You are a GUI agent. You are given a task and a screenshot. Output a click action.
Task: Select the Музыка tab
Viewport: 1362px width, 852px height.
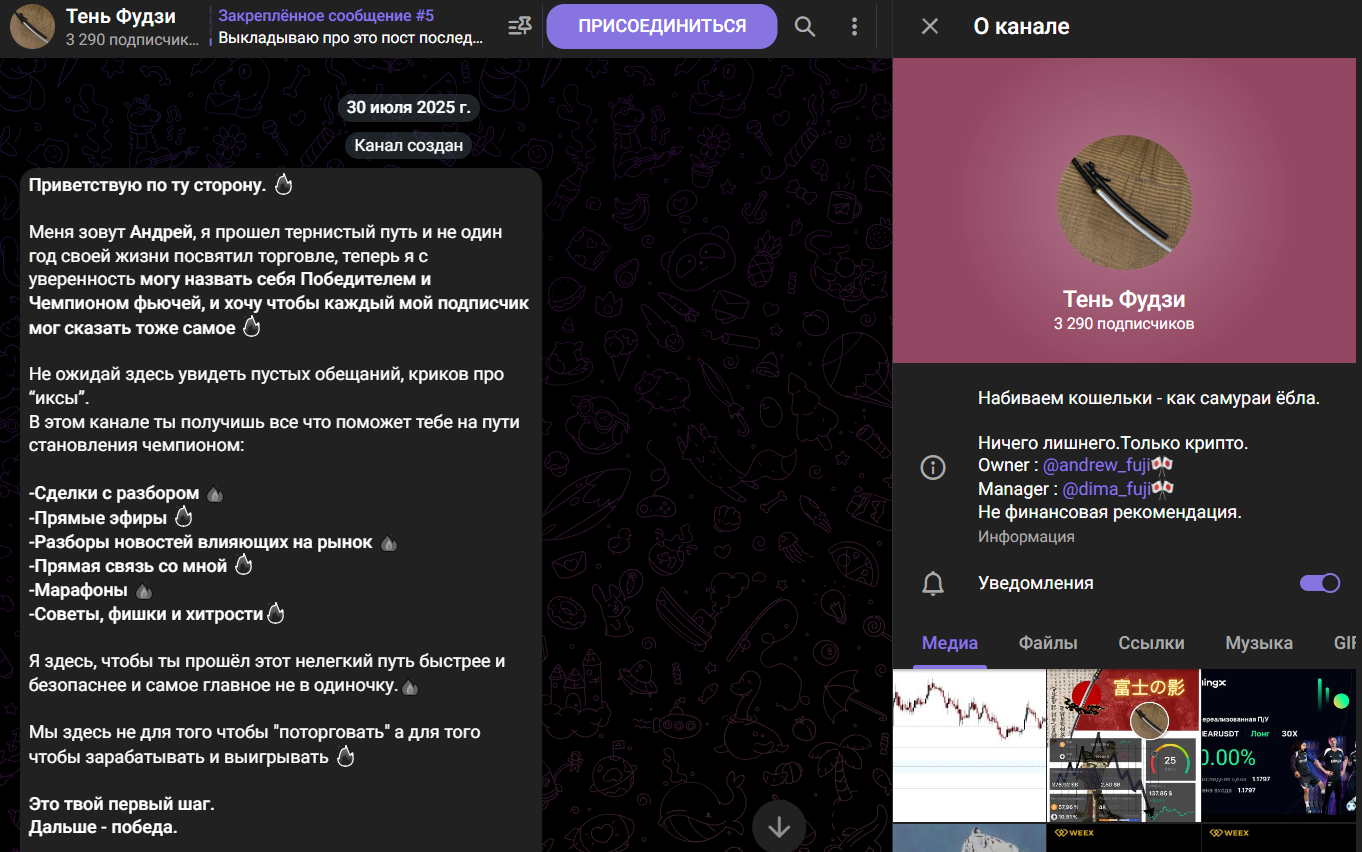click(1259, 643)
